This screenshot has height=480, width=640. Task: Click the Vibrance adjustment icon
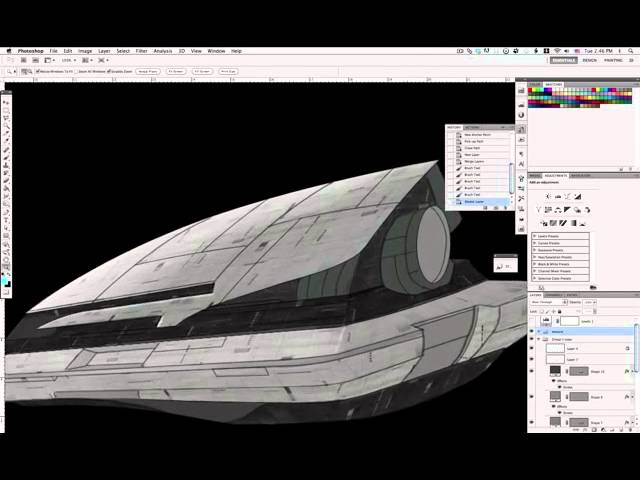point(539,209)
